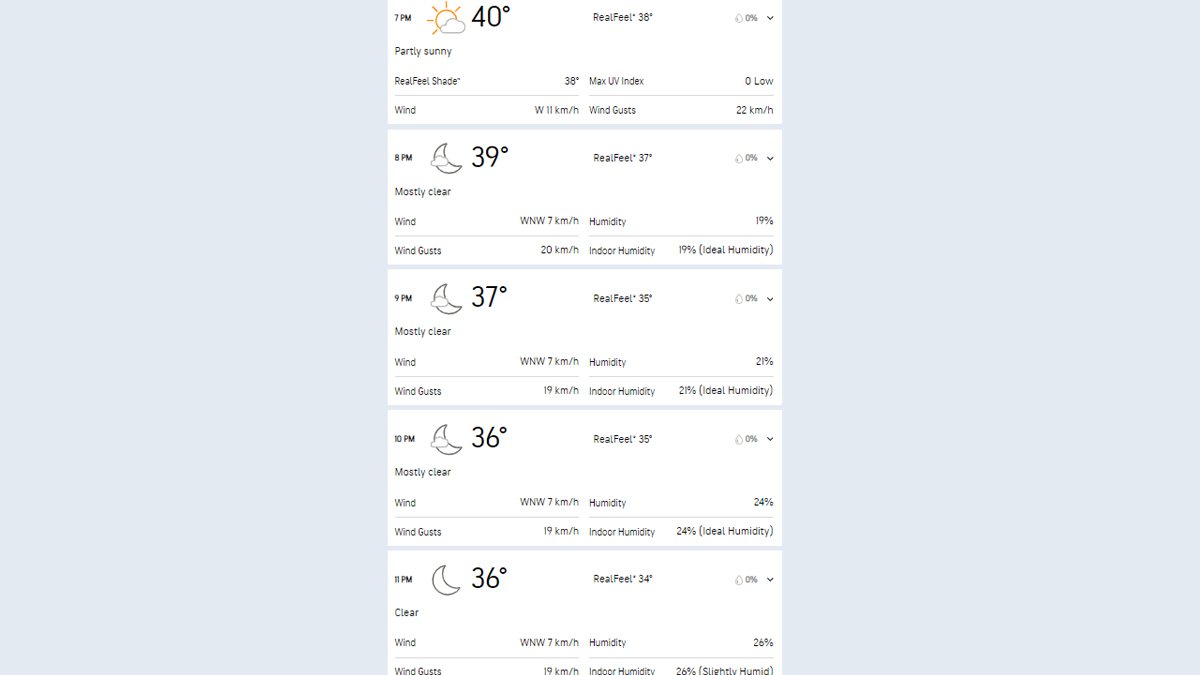Click the 36° temperature at 11 PM
This screenshot has height=675, width=1200.
pos(489,578)
